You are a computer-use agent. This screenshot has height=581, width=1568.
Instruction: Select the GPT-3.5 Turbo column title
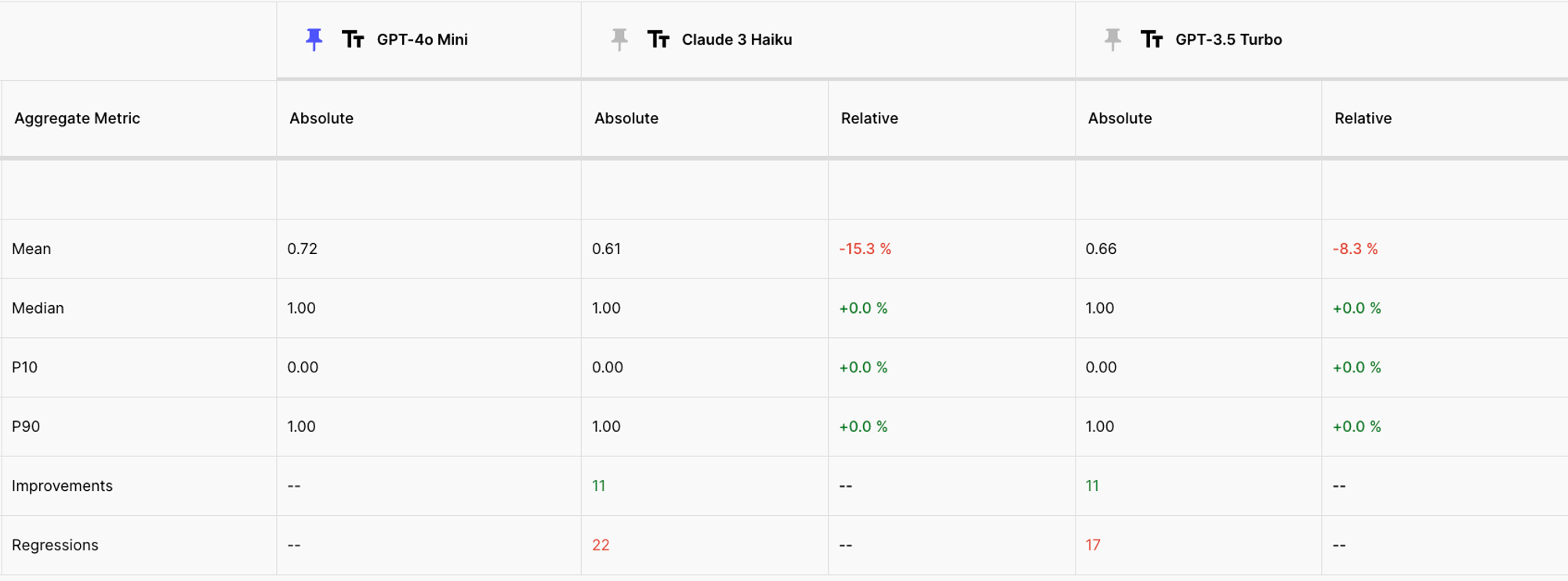click(x=1228, y=39)
